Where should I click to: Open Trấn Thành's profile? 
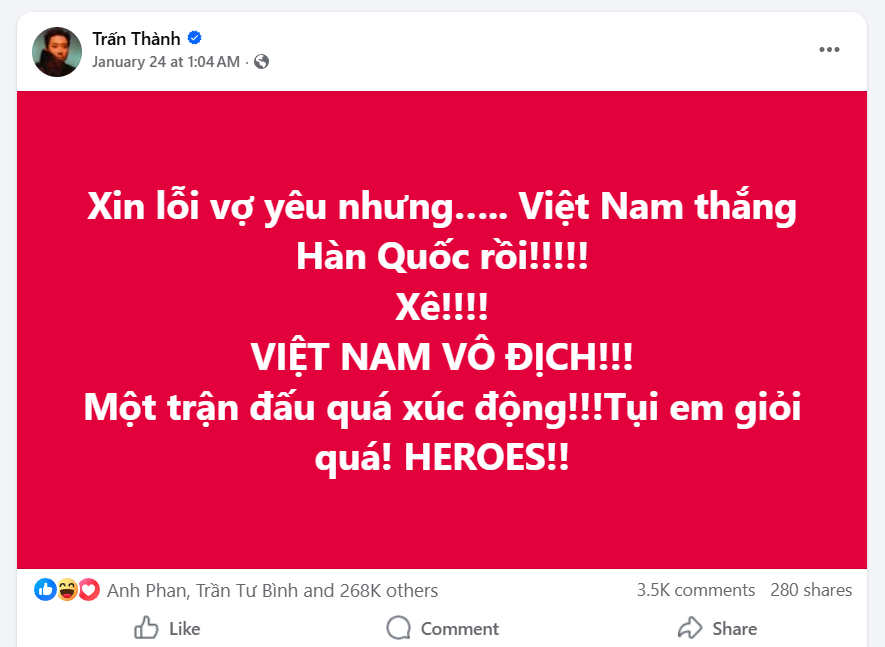136,38
